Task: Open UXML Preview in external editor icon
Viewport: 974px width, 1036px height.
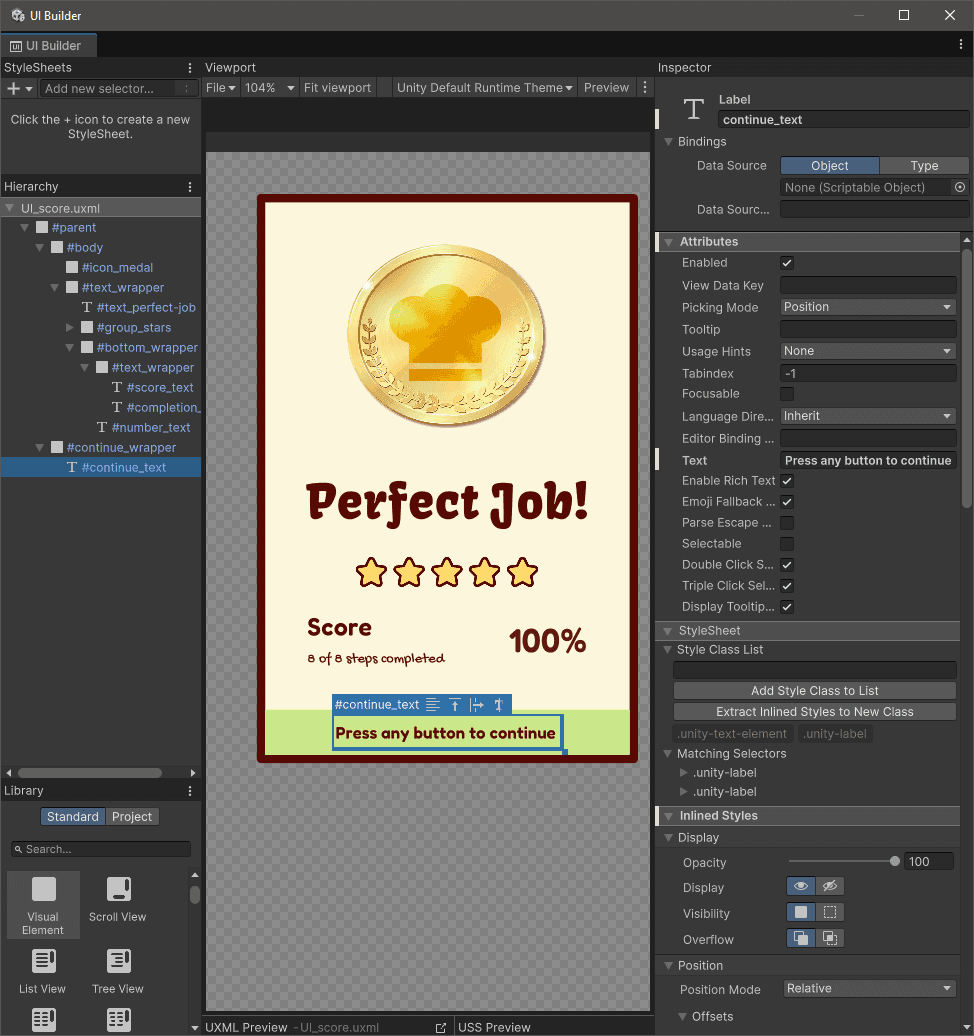Action: (441, 1027)
